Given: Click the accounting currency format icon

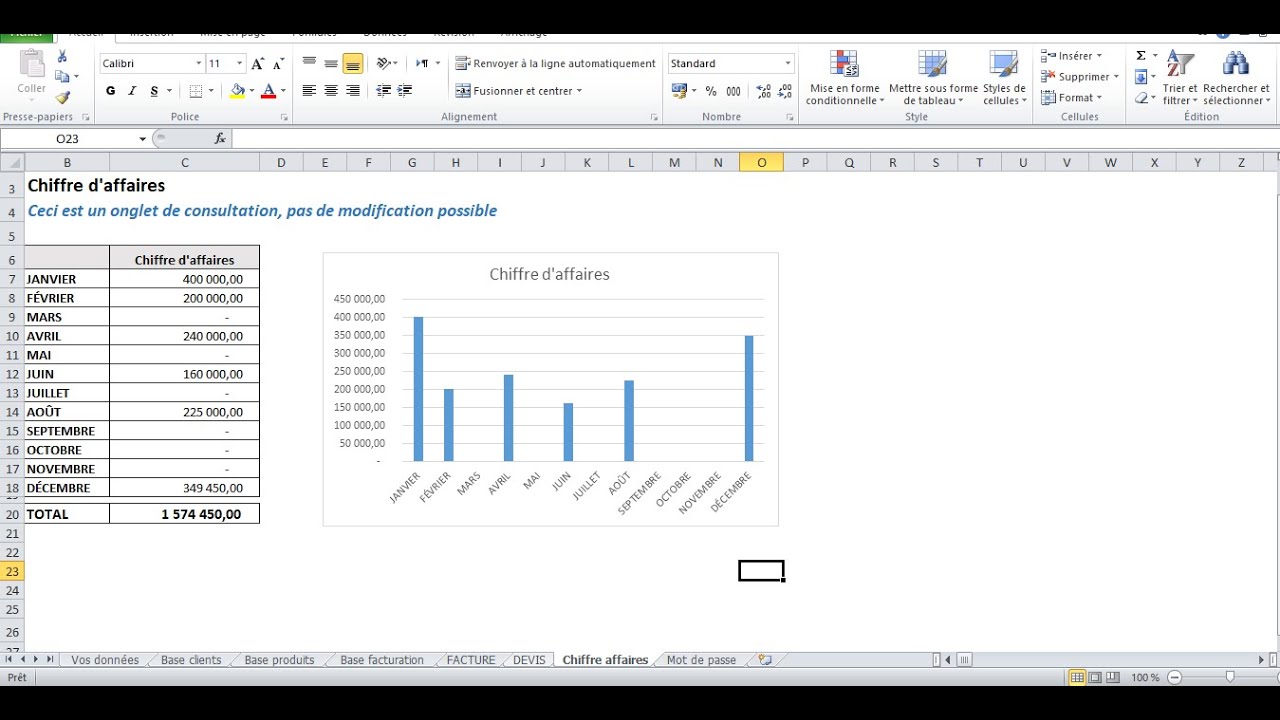Looking at the screenshot, I should pos(680,91).
